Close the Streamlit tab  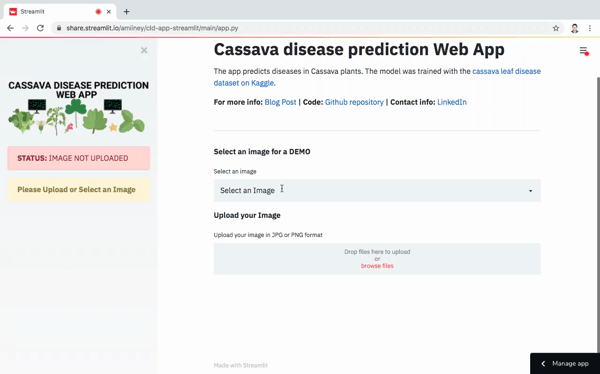tap(109, 12)
